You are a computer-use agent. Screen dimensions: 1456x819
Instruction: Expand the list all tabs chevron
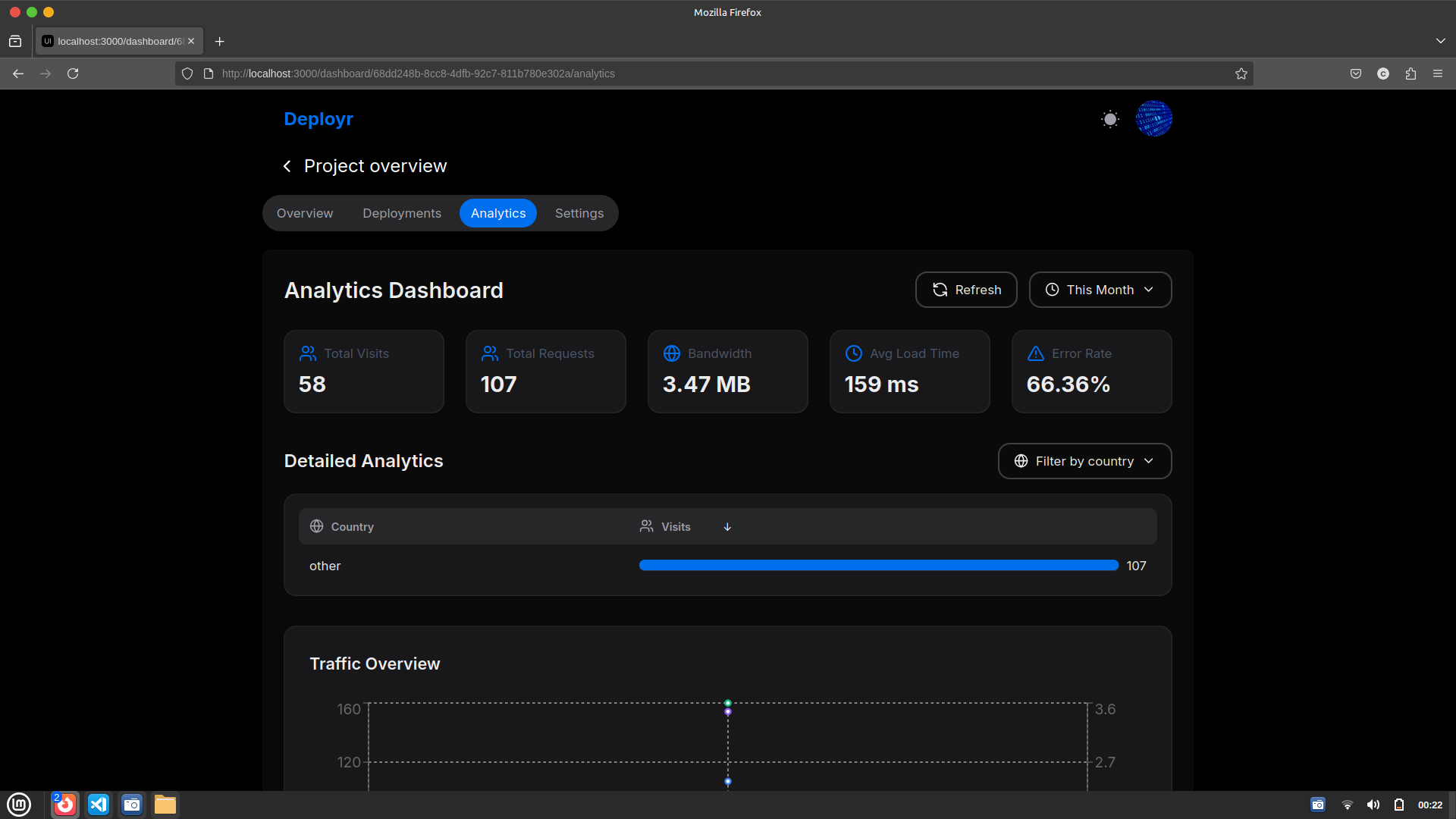click(x=1440, y=41)
